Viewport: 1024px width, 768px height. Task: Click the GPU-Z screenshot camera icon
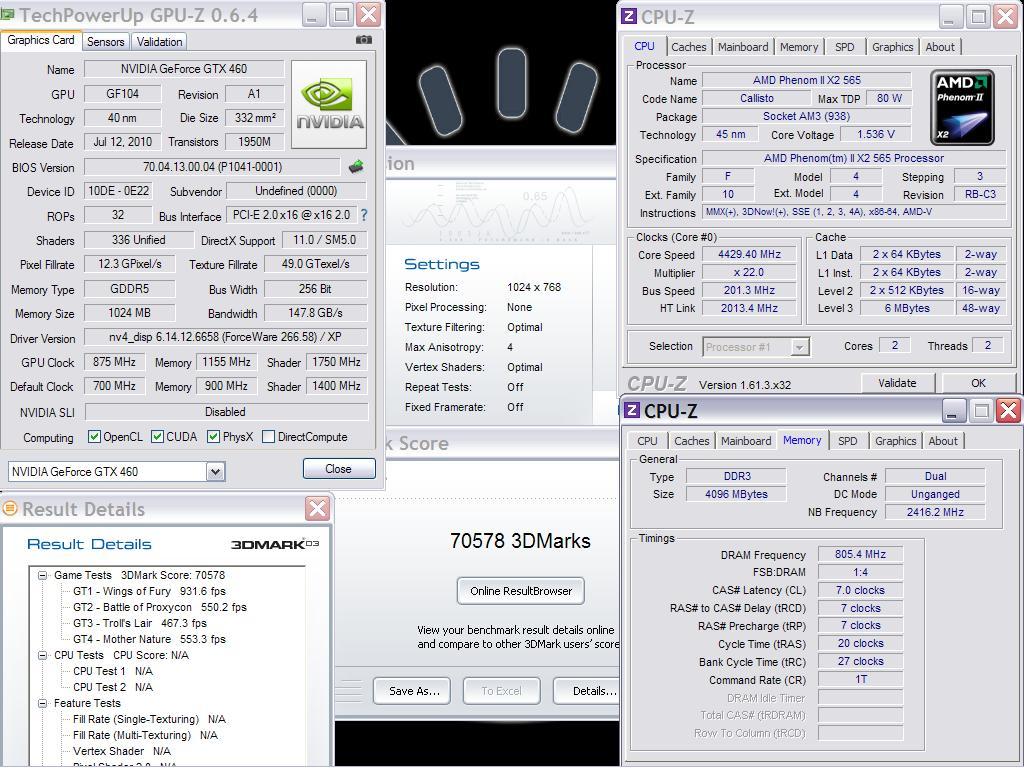(364, 40)
